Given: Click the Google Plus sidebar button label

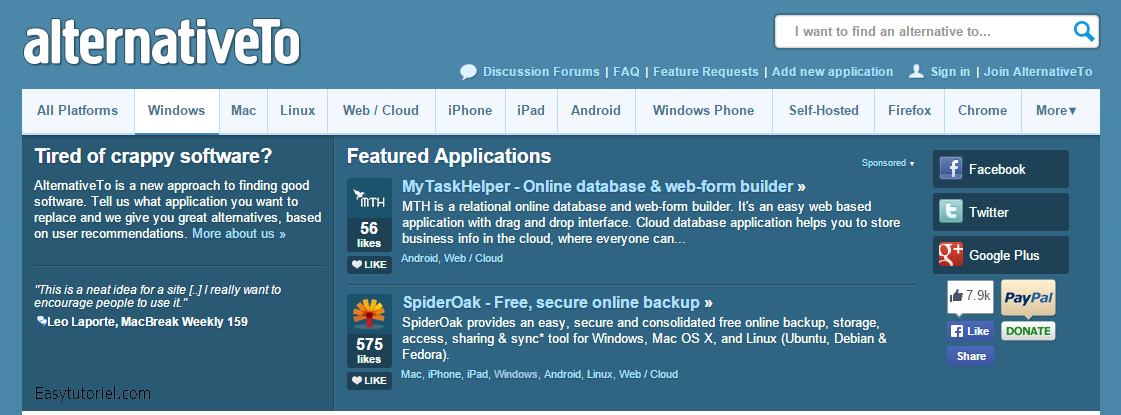Looking at the screenshot, I should pos(1004,255).
